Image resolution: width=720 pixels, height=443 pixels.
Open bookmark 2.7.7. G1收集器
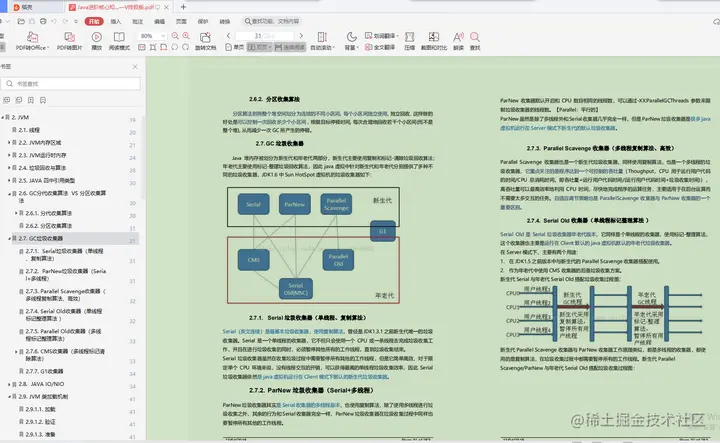45,371
